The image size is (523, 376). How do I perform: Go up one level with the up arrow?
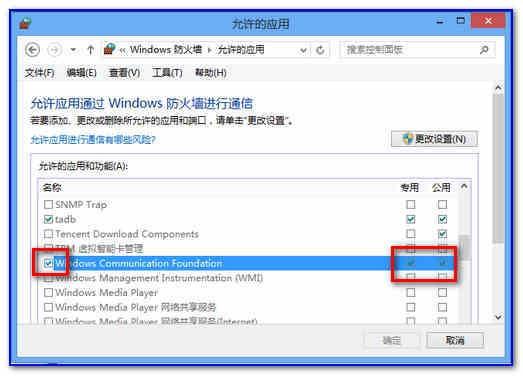(x=90, y=50)
